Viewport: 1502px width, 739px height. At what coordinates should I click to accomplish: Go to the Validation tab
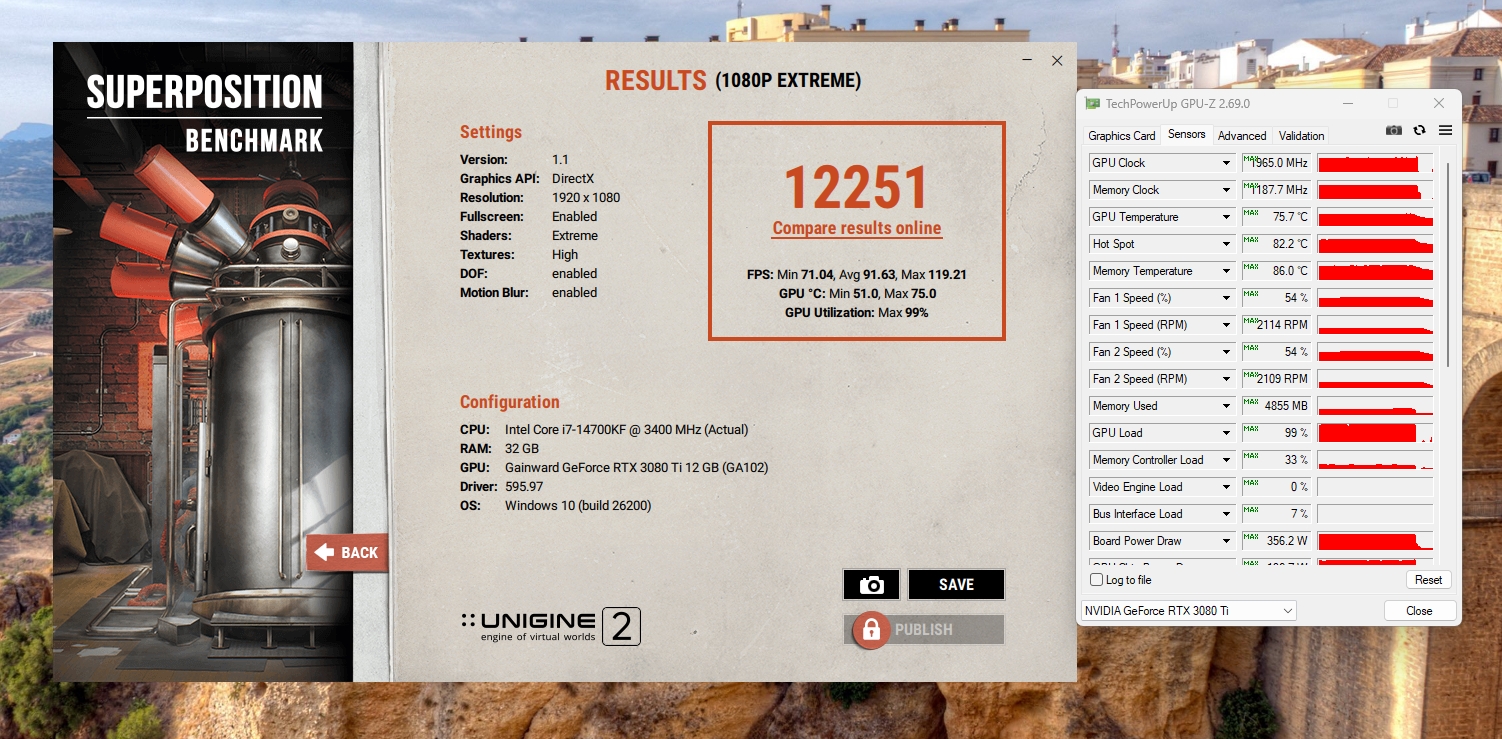pos(1301,136)
